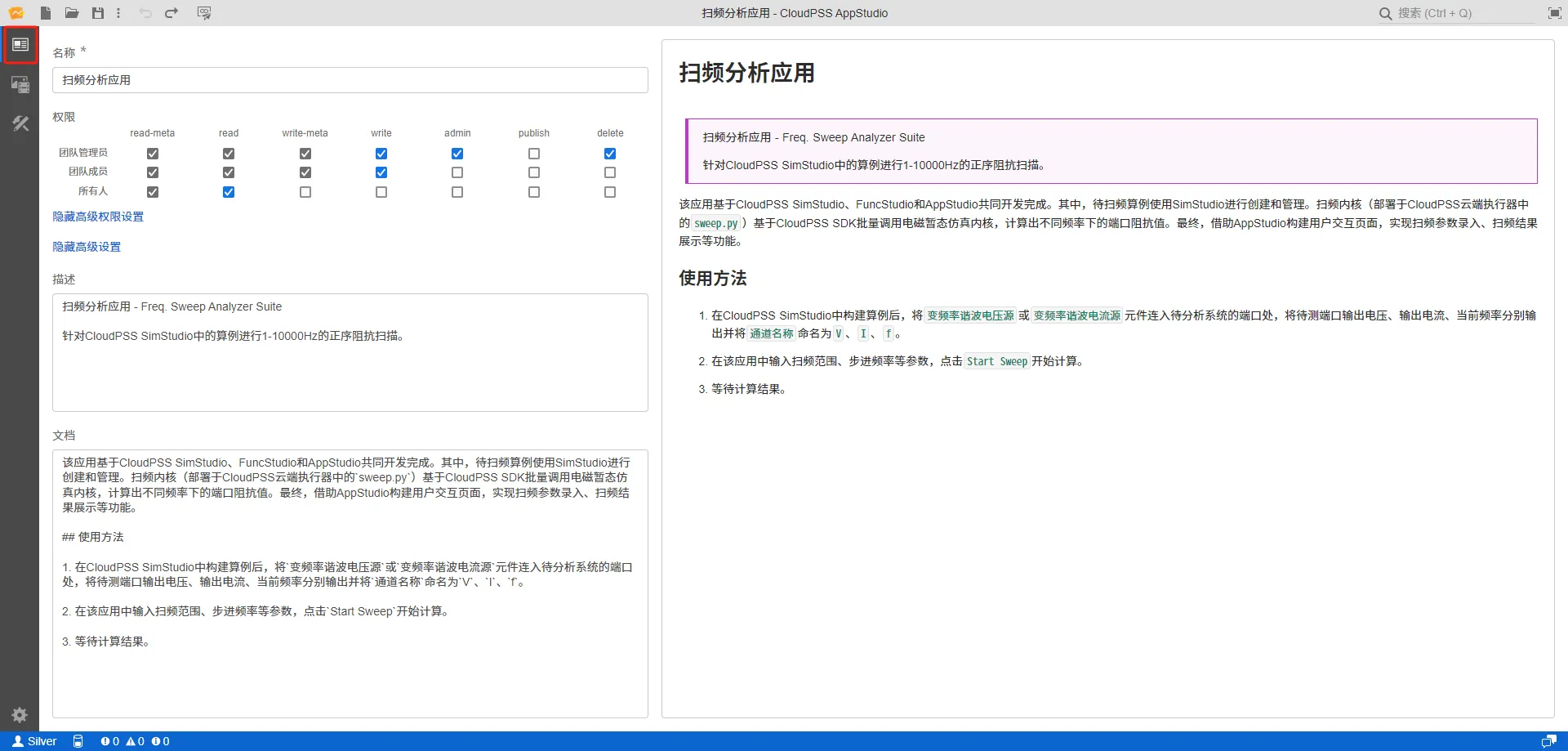Image resolution: width=1568 pixels, height=751 pixels.
Task: Click the window layout icon in status bar
Action: click(1548, 741)
